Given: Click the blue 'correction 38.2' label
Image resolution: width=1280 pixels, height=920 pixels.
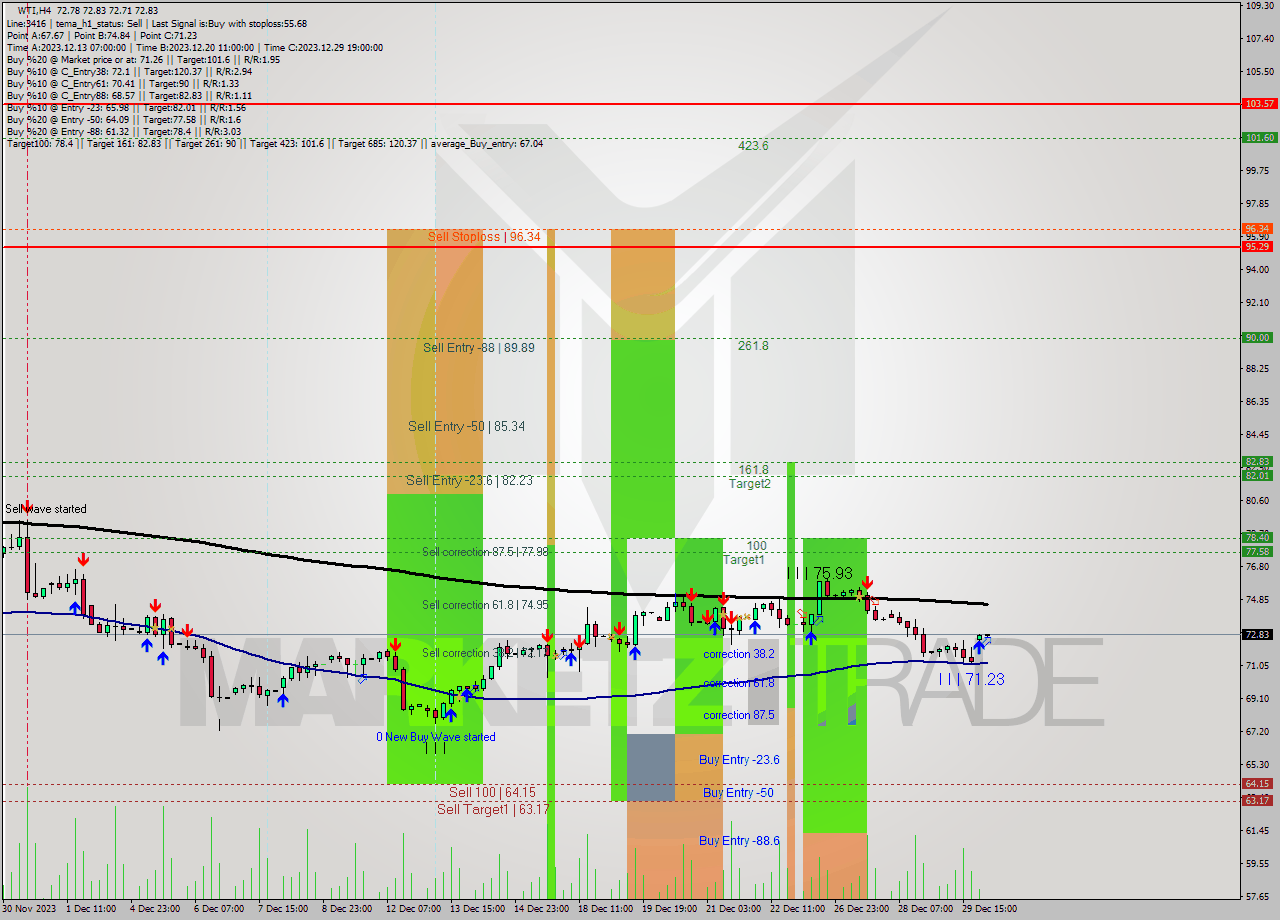Looking at the screenshot, I should (738, 654).
